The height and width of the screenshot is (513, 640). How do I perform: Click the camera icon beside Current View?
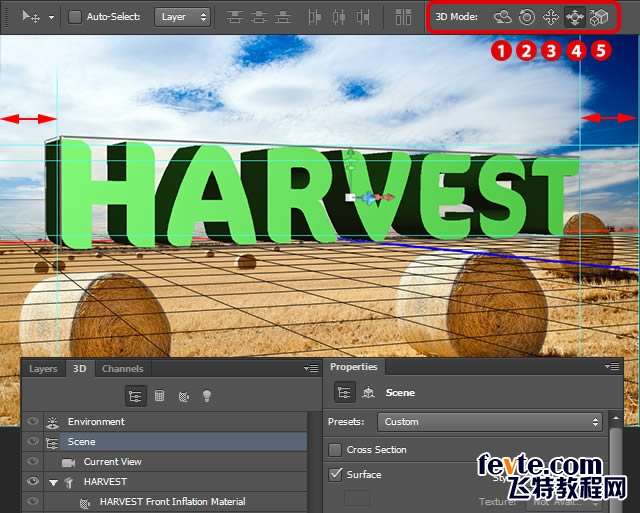[68, 462]
